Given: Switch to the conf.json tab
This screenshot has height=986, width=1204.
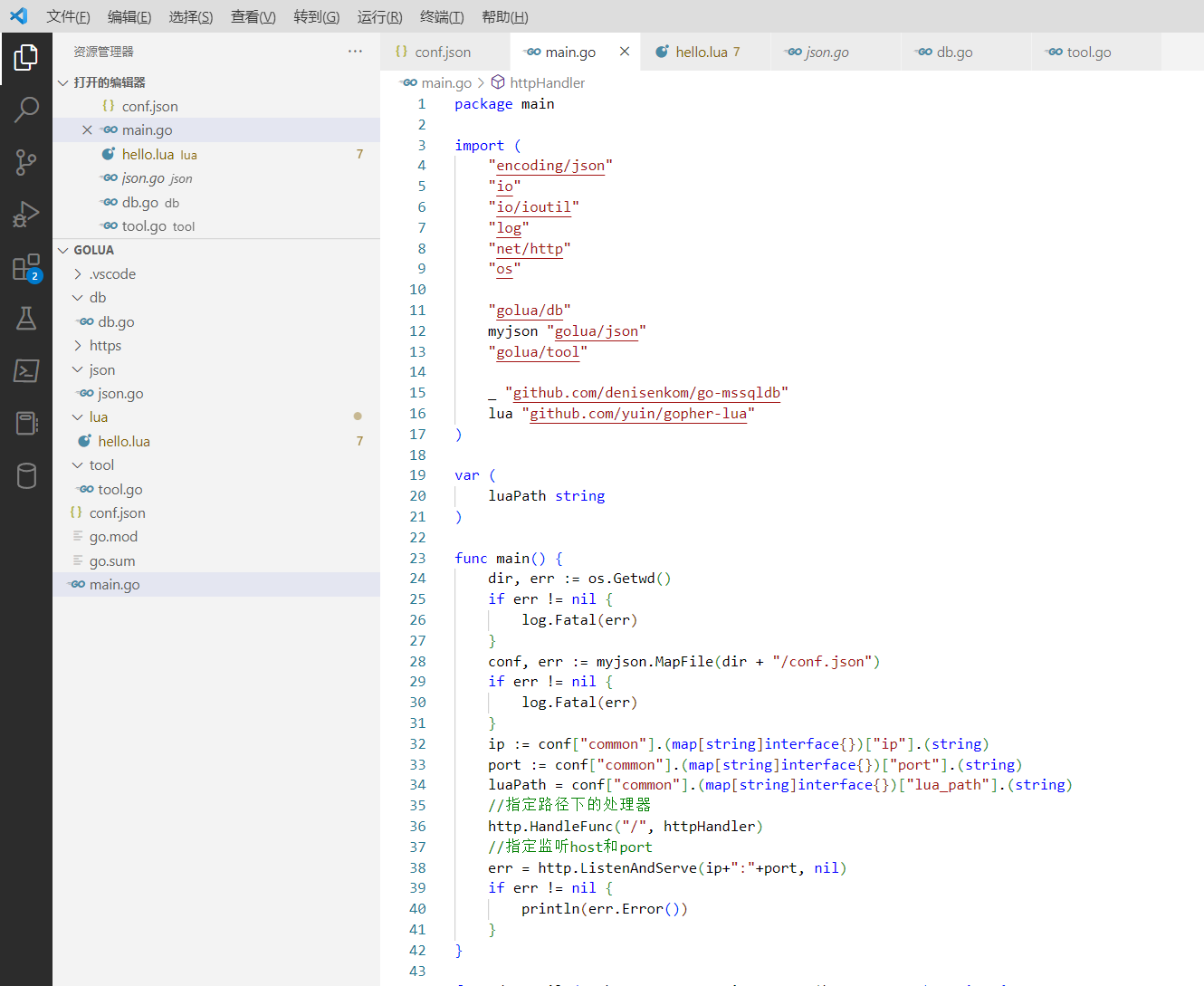Looking at the screenshot, I should (x=444, y=52).
